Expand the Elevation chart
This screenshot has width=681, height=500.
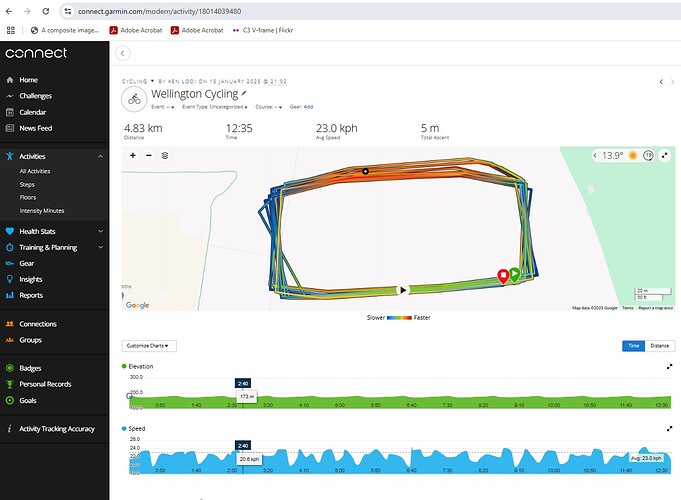[669, 367]
